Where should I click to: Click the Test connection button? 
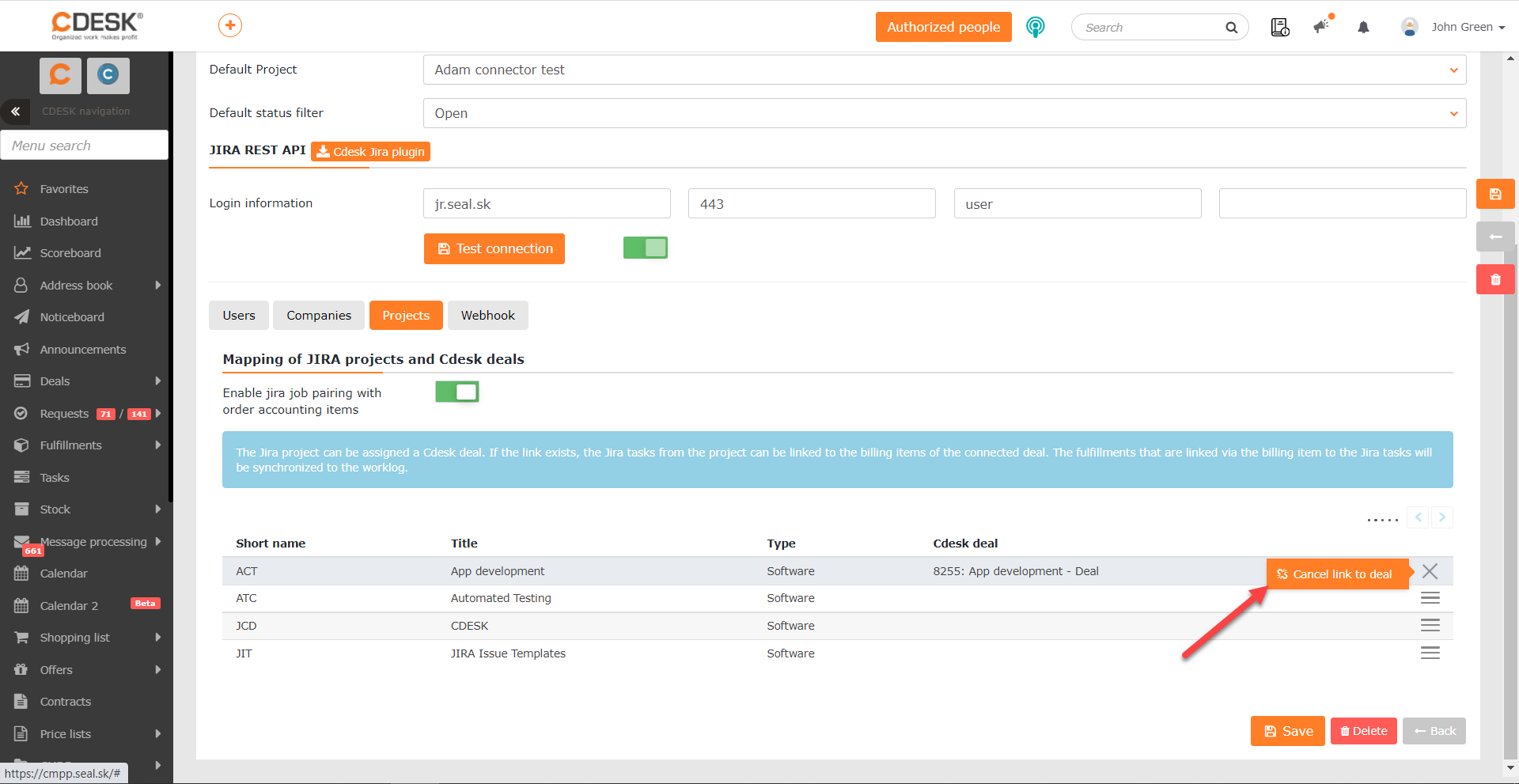tap(494, 248)
